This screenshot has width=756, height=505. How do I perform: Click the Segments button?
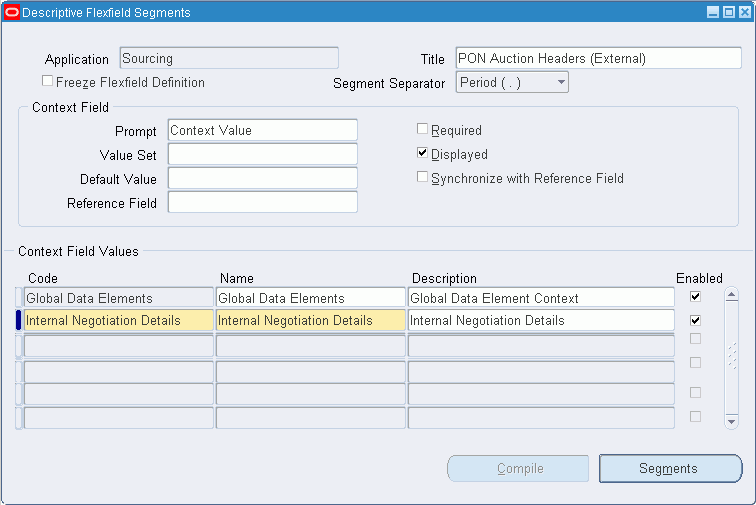click(x=670, y=468)
